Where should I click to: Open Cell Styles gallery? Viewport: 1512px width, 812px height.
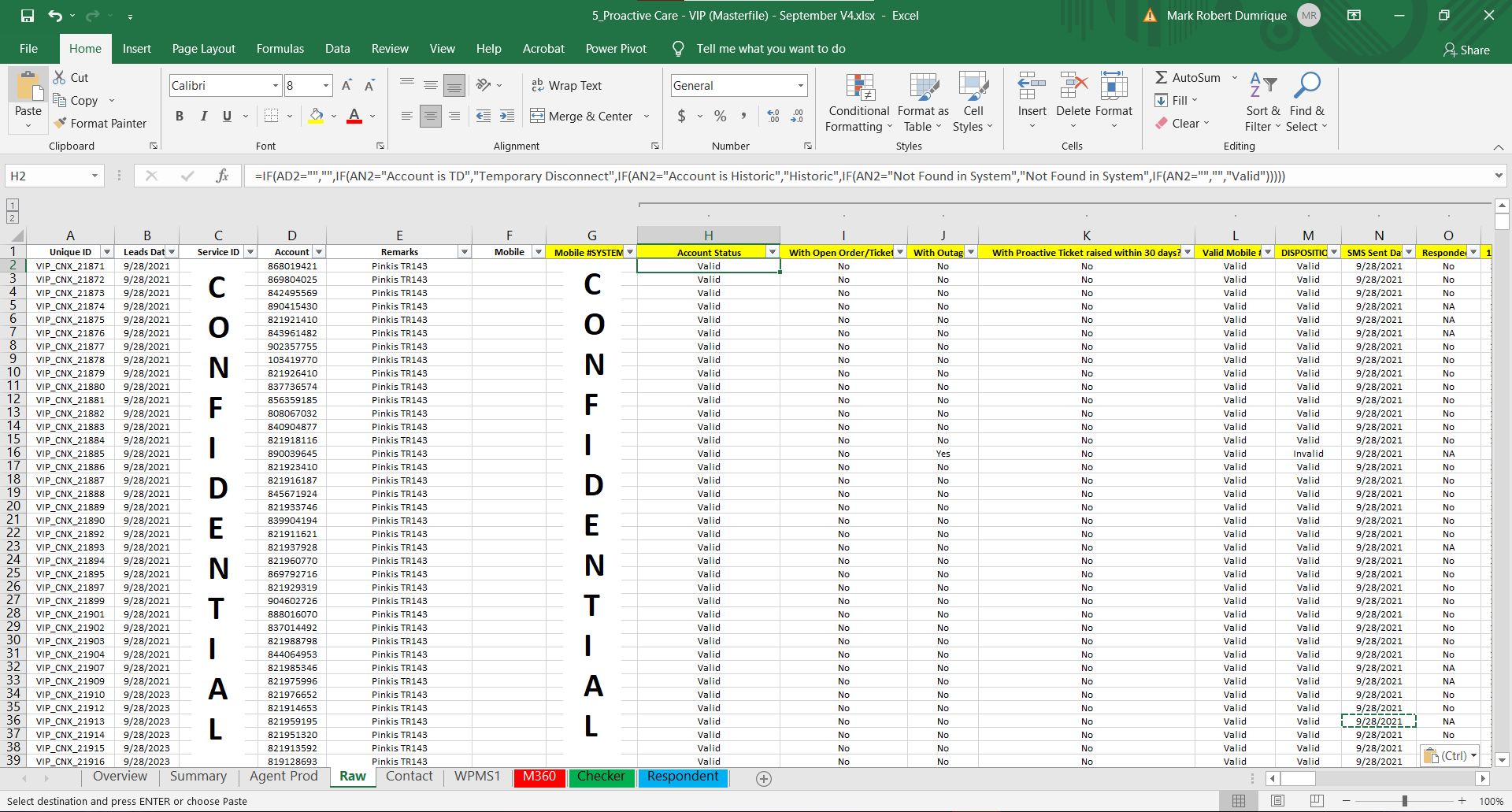coord(973,102)
